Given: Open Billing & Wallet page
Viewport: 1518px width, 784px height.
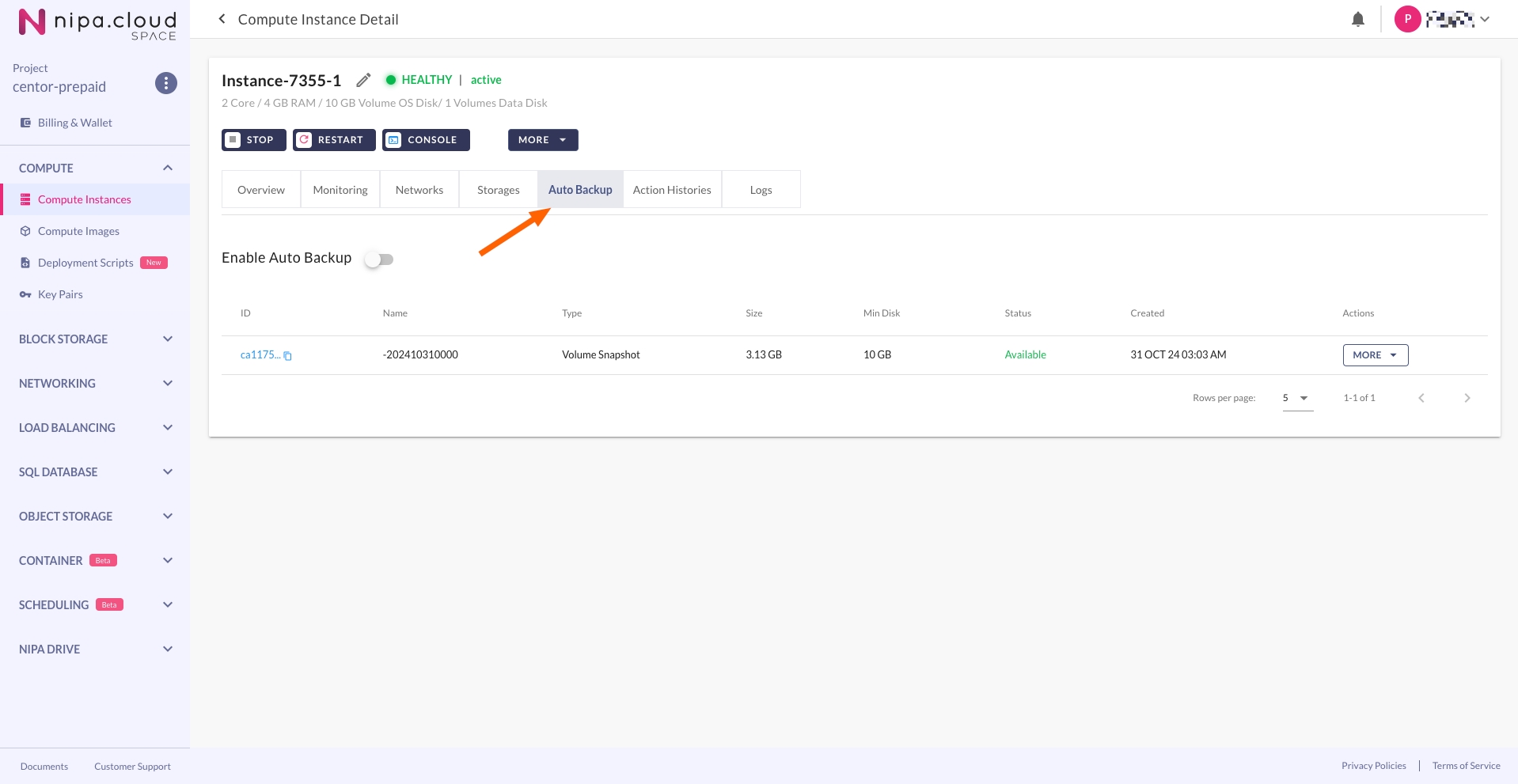Looking at the screenshot, I should pyautogui.click(x=74, y=123).
